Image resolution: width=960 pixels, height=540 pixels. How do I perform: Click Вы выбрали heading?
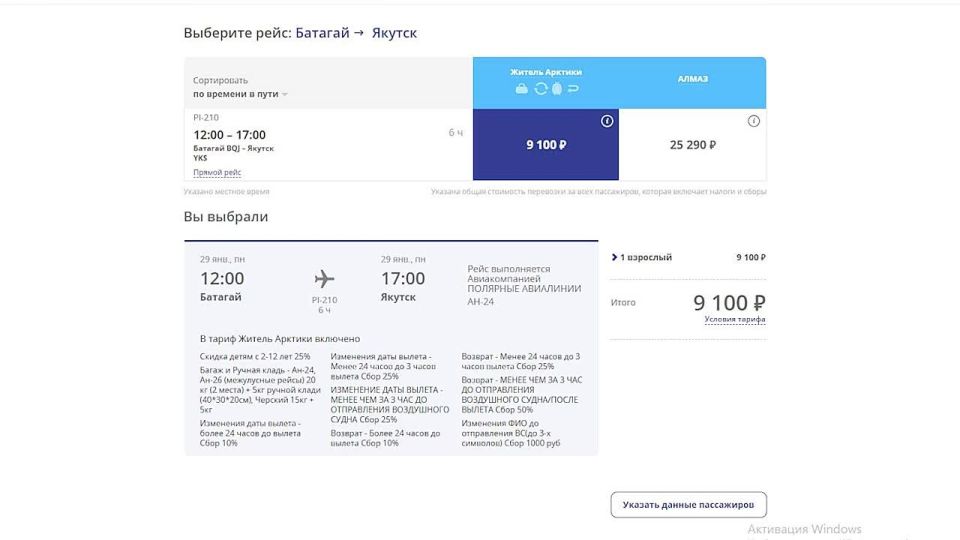coord(226,217)
